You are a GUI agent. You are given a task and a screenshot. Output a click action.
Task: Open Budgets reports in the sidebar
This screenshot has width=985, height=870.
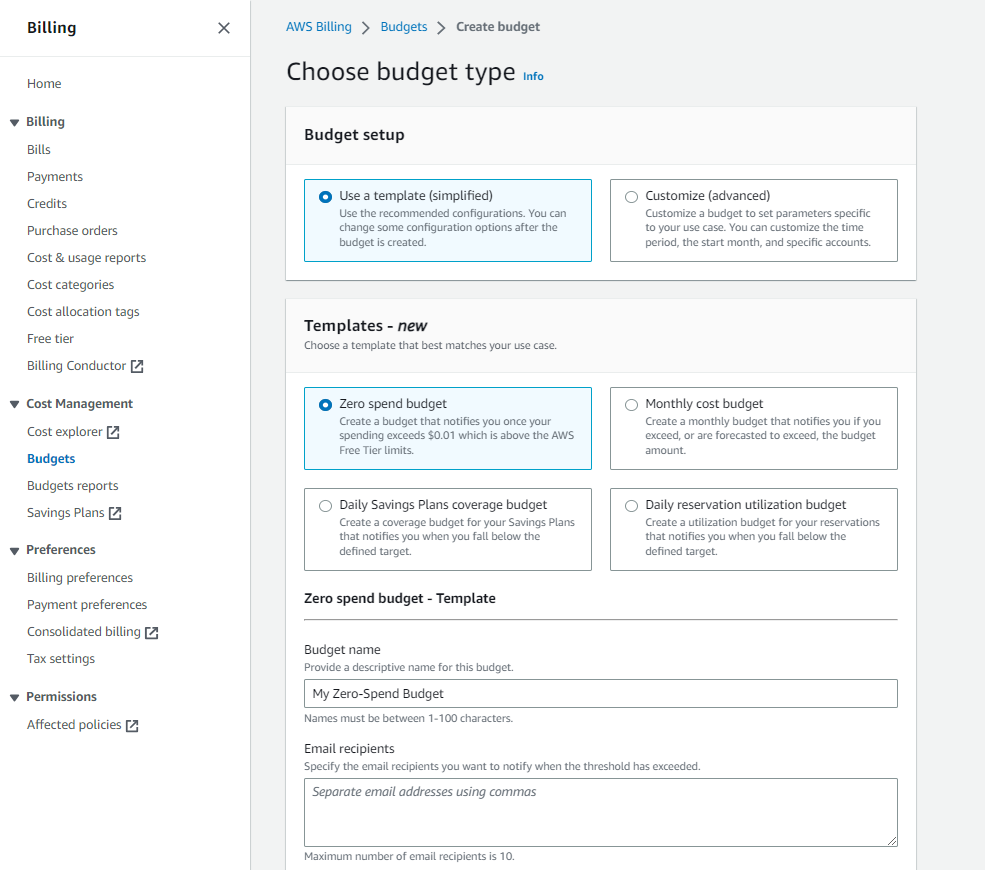pyautogui.click(x=72, y=486)
